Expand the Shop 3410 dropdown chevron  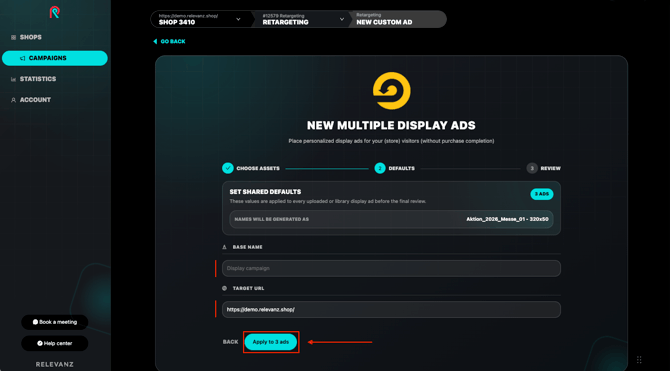click(x=238, y=19)
